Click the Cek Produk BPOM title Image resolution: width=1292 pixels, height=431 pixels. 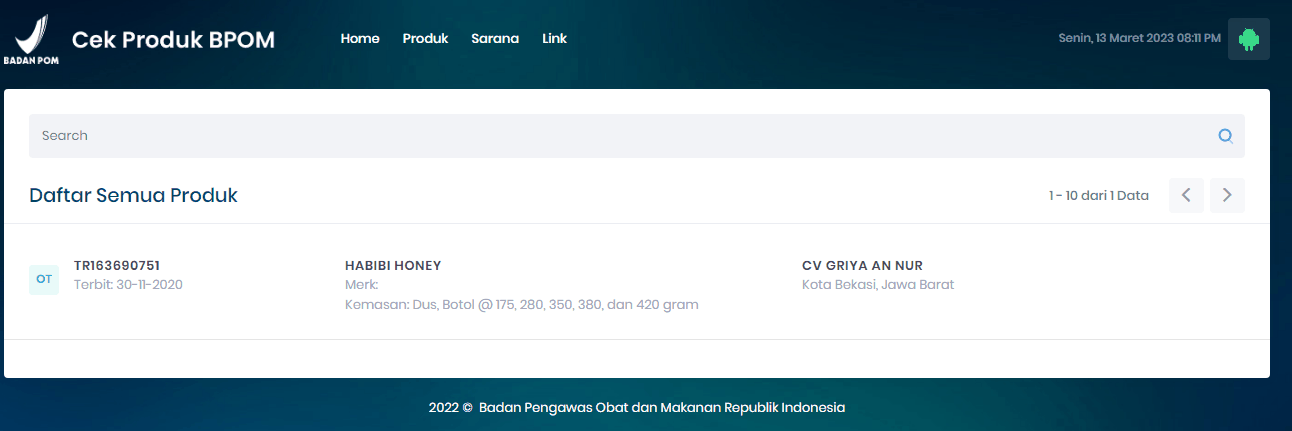(x=173, y=40)
